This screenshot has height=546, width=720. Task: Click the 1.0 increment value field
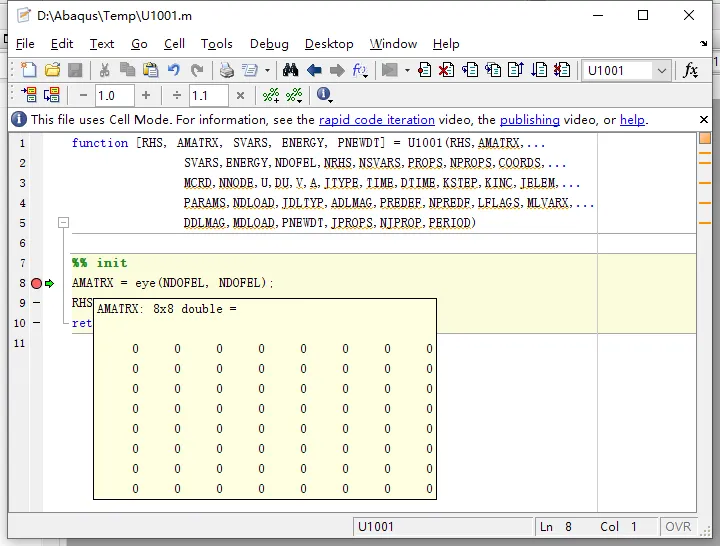pyautogui.click(x=115, y=96)
